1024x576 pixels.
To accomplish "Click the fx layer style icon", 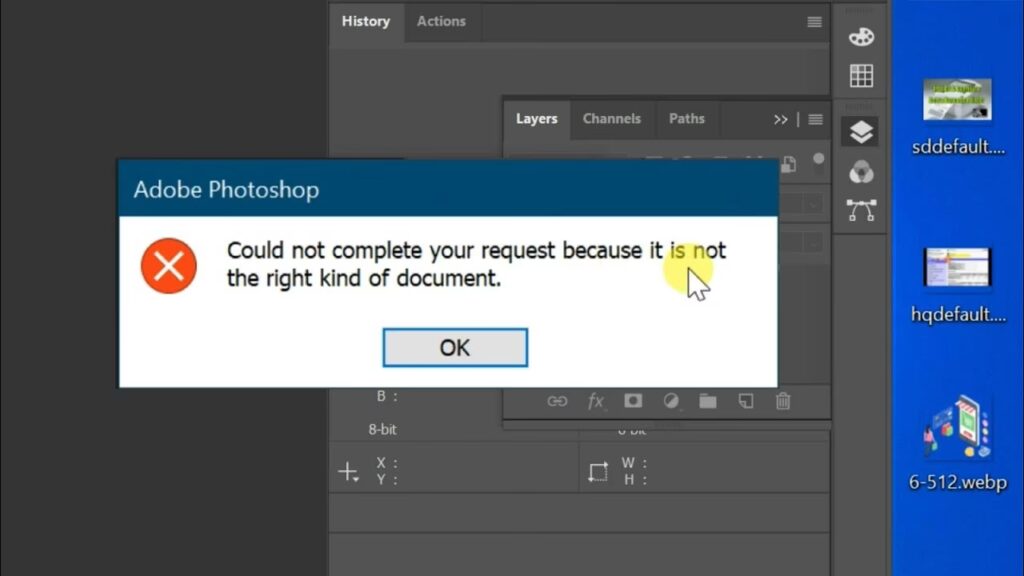I will click(x=595, y=401).
